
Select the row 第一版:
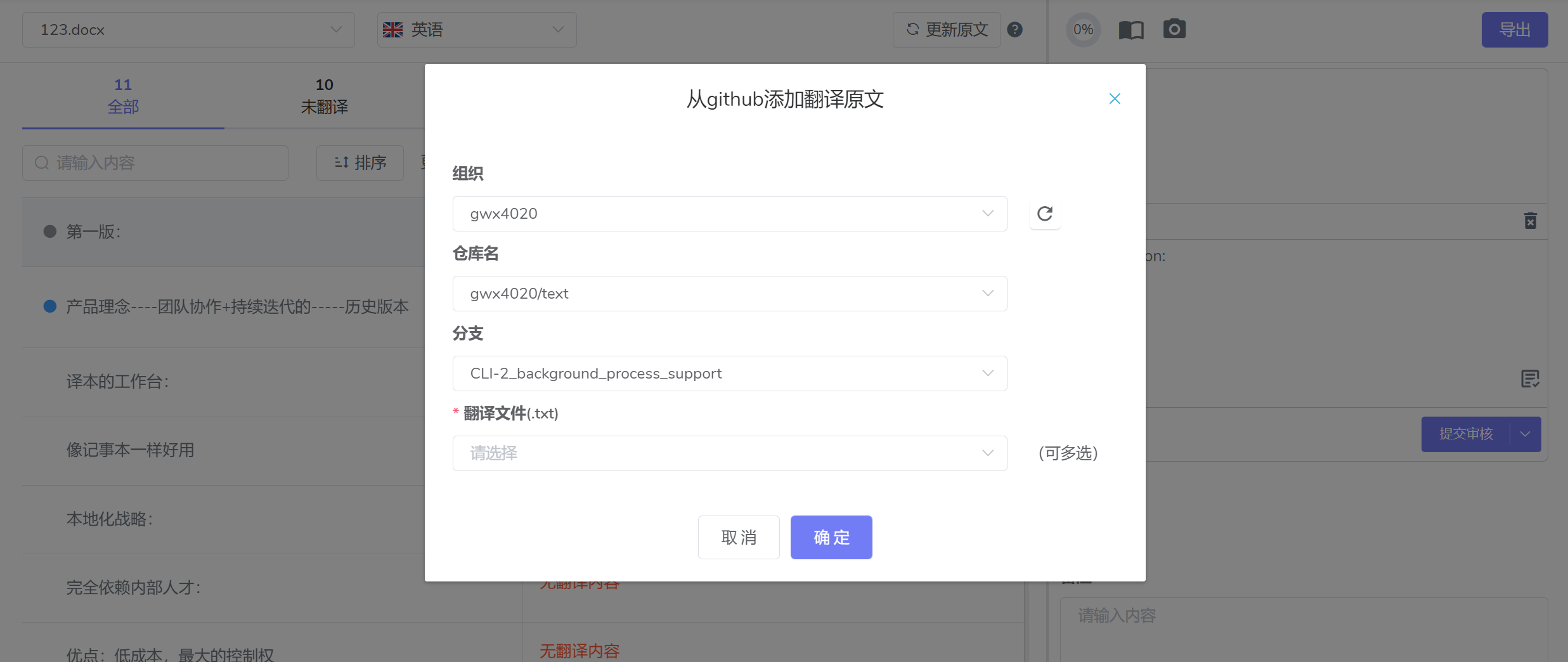[x=223, y=232]
